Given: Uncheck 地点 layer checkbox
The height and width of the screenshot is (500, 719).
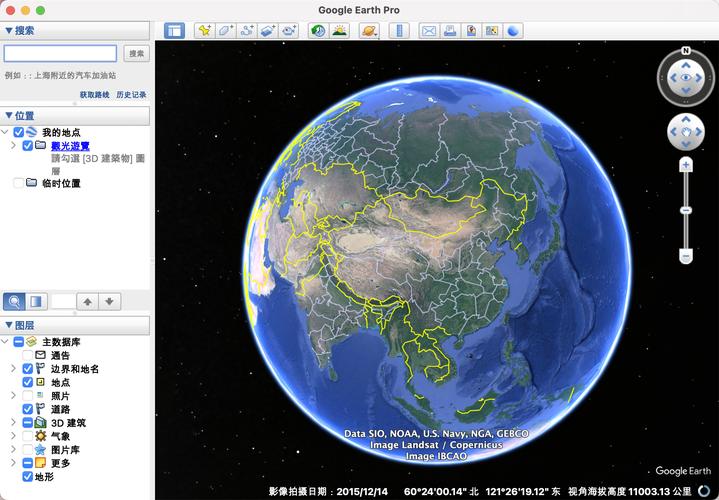Looking at the screenshot, I should tap(28, 382).
